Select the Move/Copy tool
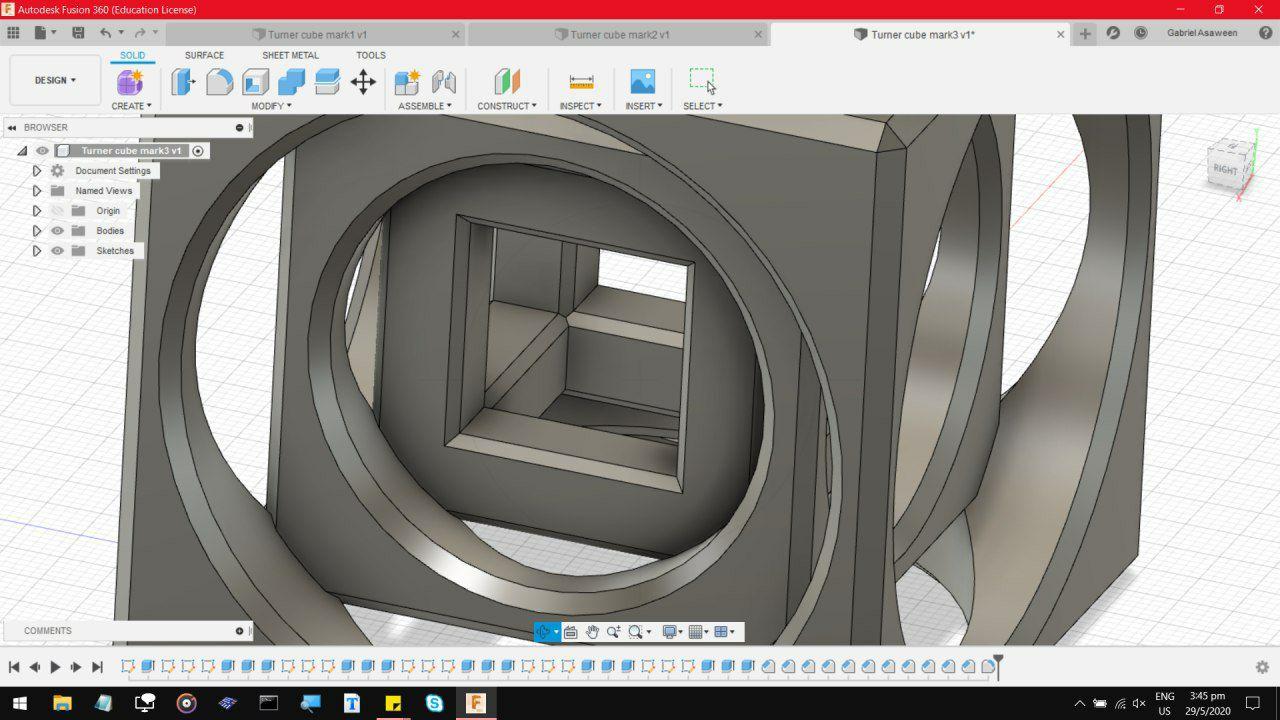This screenshot has width=1280, height=720. [x=363, y=82]
